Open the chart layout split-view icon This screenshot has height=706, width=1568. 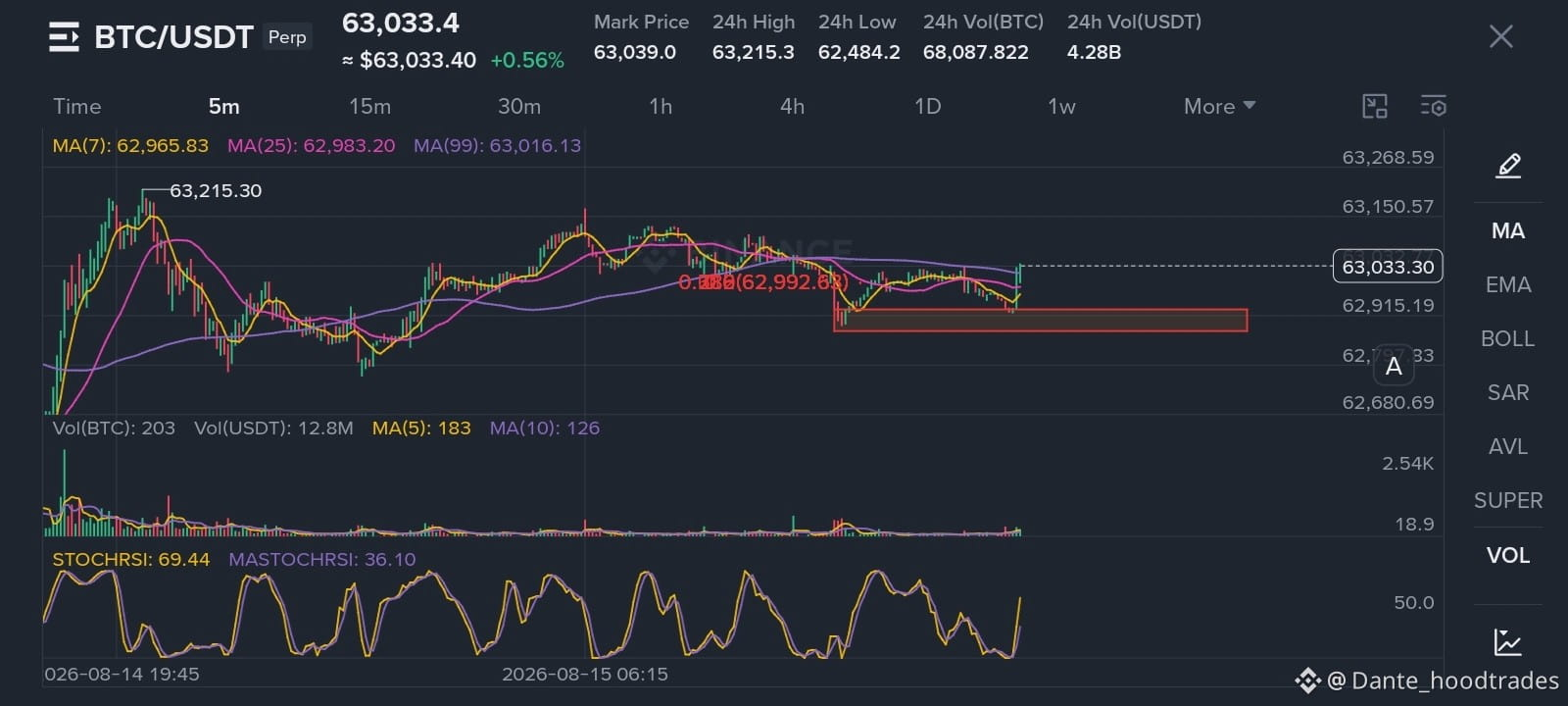(x=1375, y=106)
